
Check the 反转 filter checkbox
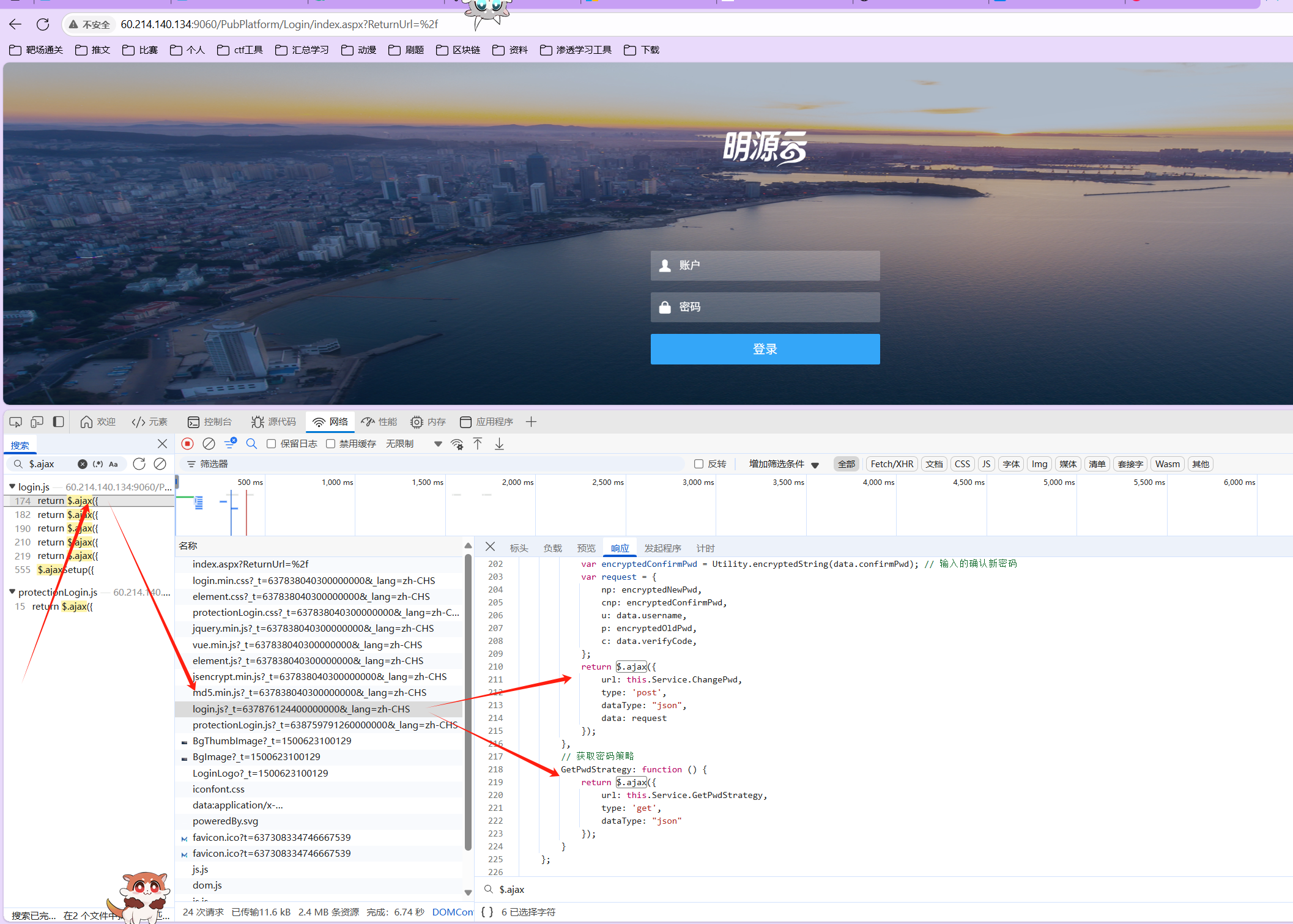click(698, 464)
